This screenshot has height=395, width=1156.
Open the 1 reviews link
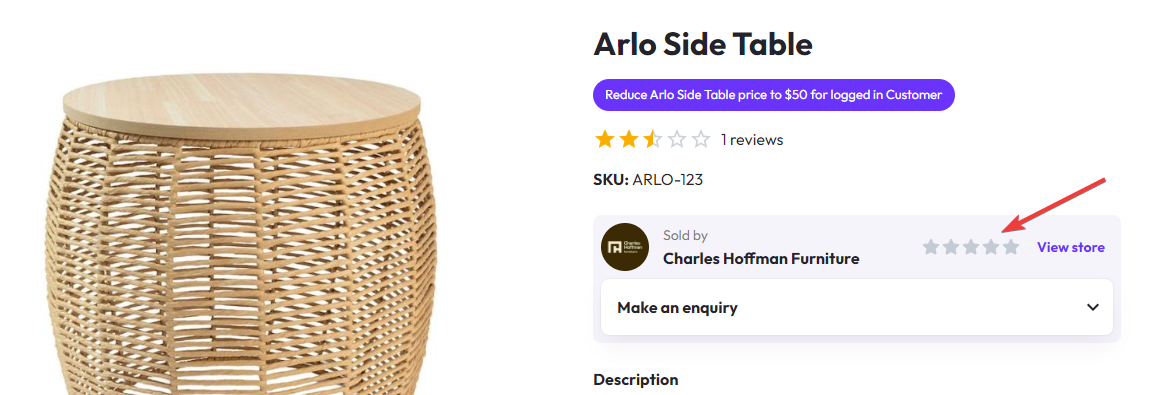pyautogui.click(x=752, y=139)
